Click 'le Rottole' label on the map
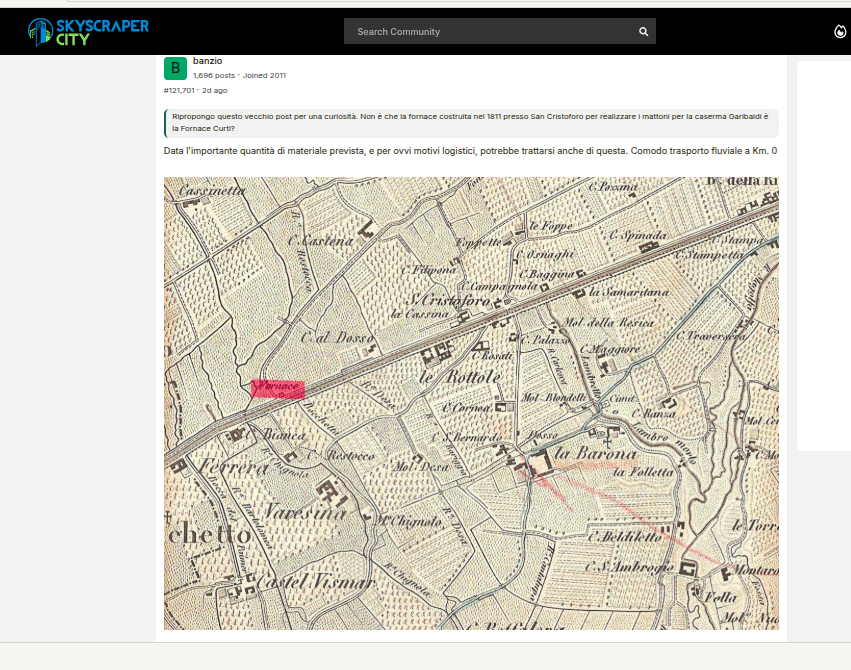 coord(459,378)
